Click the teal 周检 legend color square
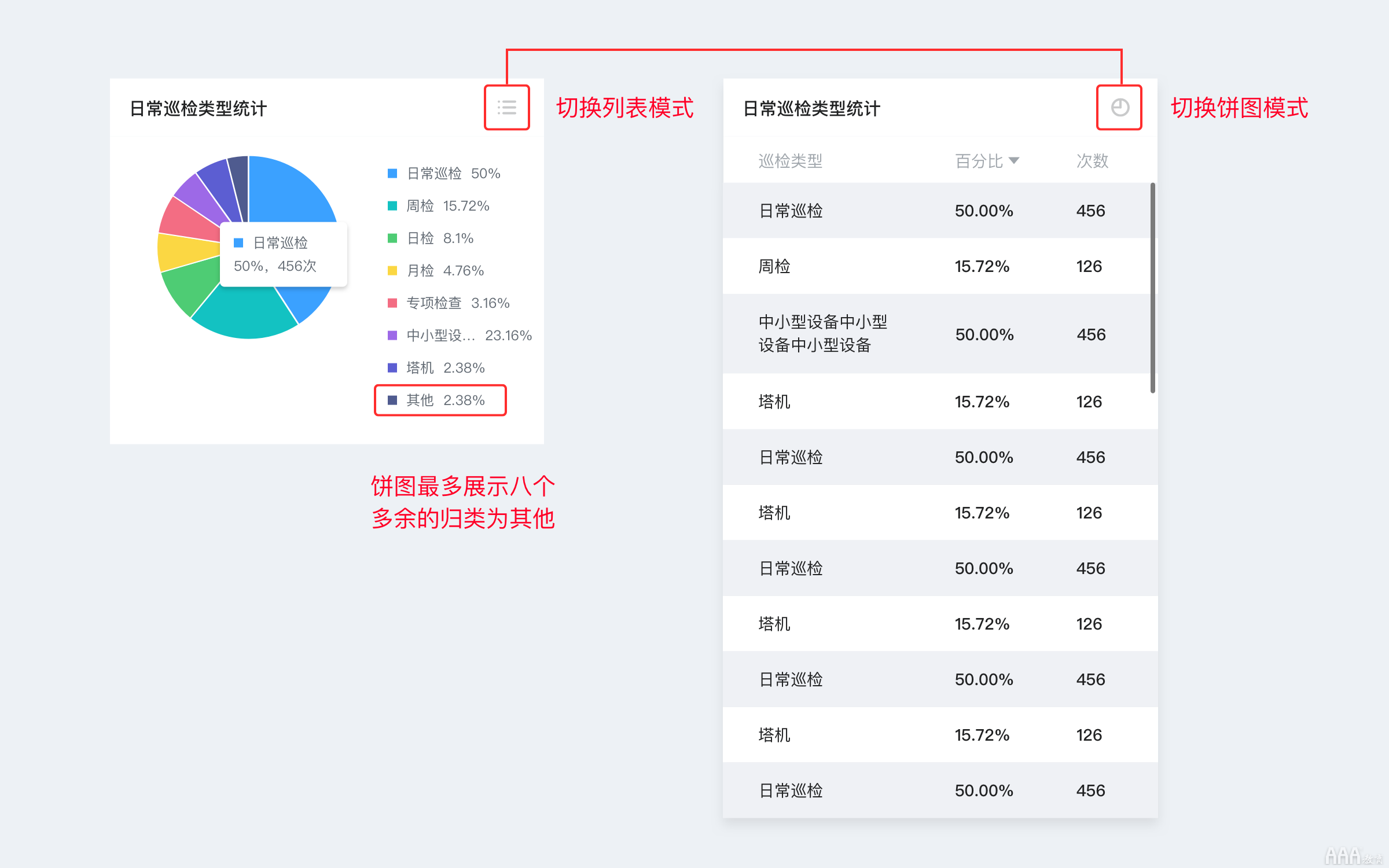Image resolution: width=1389 pixels, height=868 pixels. (x=392, y=206)
